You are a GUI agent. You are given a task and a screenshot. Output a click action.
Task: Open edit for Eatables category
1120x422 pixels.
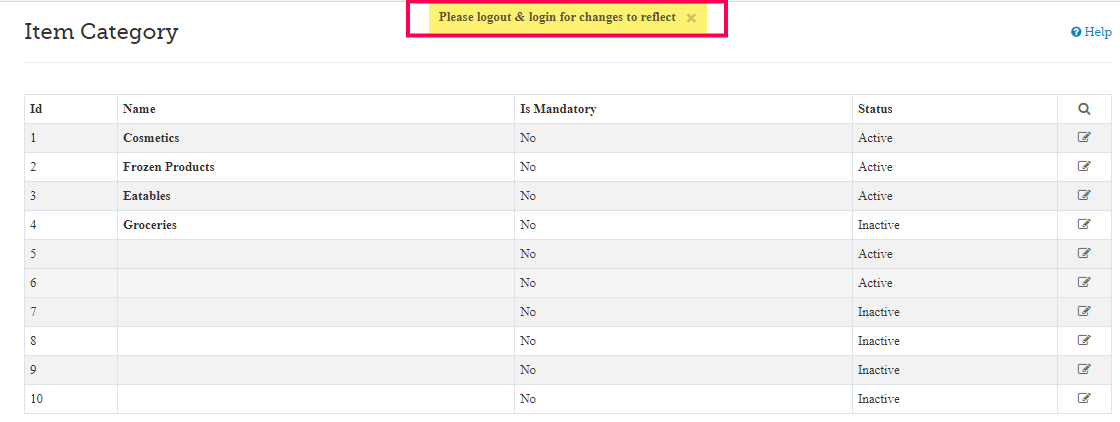(x=1084, y=196)
